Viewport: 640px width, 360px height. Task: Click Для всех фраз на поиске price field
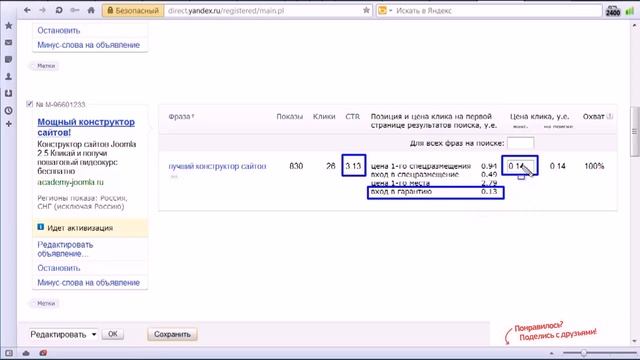pyautogui.click(x=520, y=143)
